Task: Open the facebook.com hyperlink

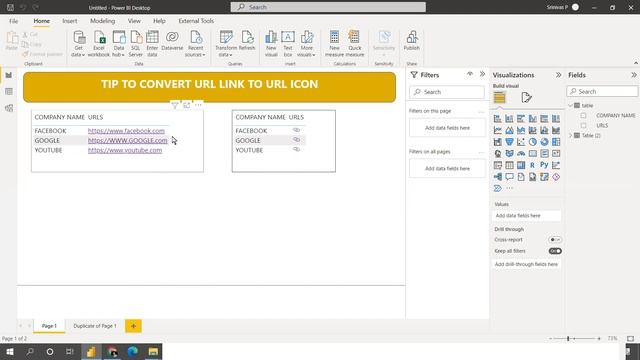Action: pyautogui.click(x=126, y=131)
